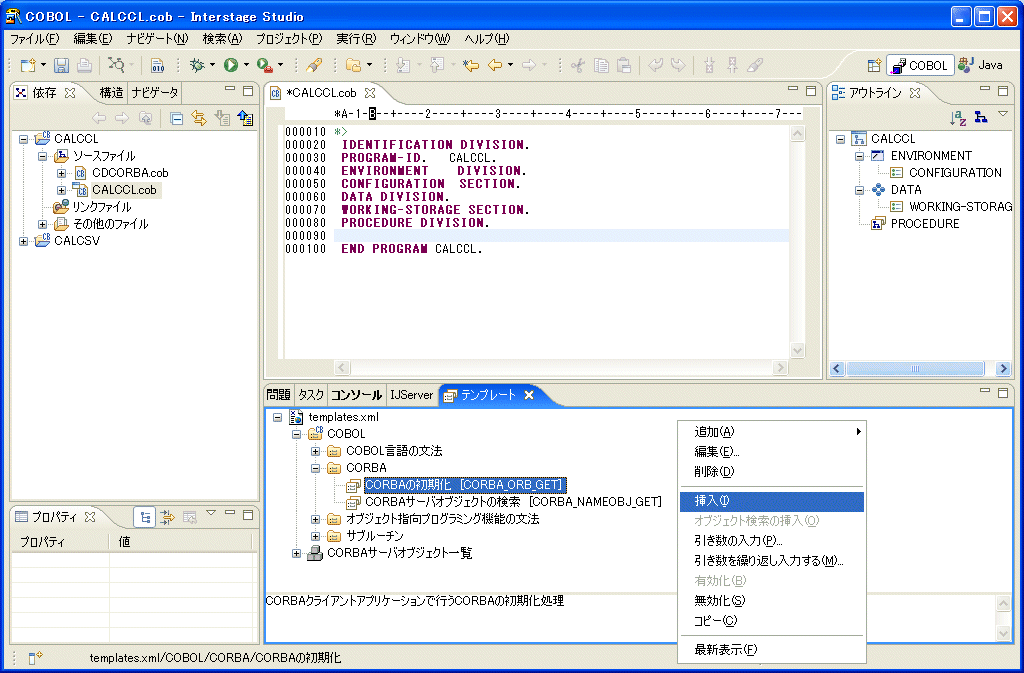1024x673 pixels.
Task: Choose 引き数の入力(P)... context item
Action: click(x=772, y=540)
